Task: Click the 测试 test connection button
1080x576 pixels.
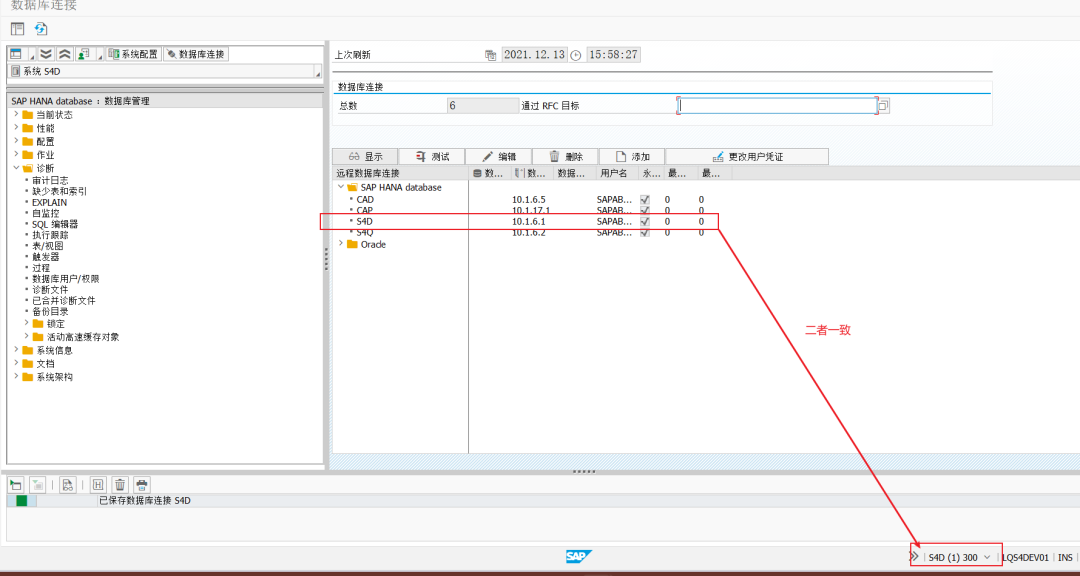Action: [x=432, y=156]
